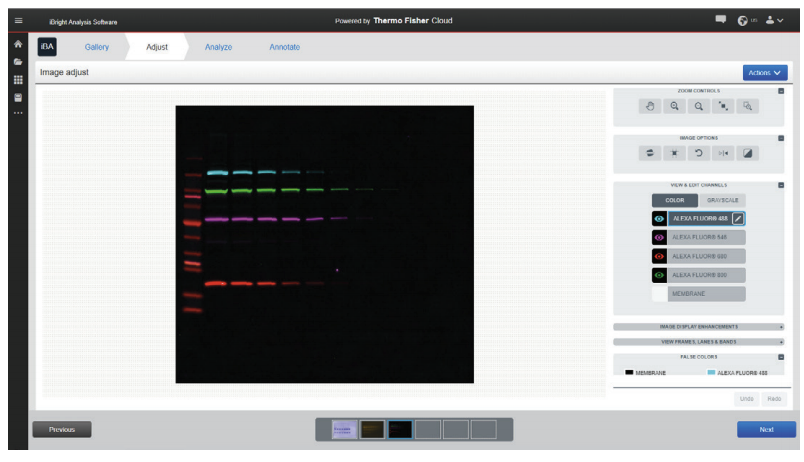Click the flip horizontal image icon
The image size is (804, 462).
722,153
